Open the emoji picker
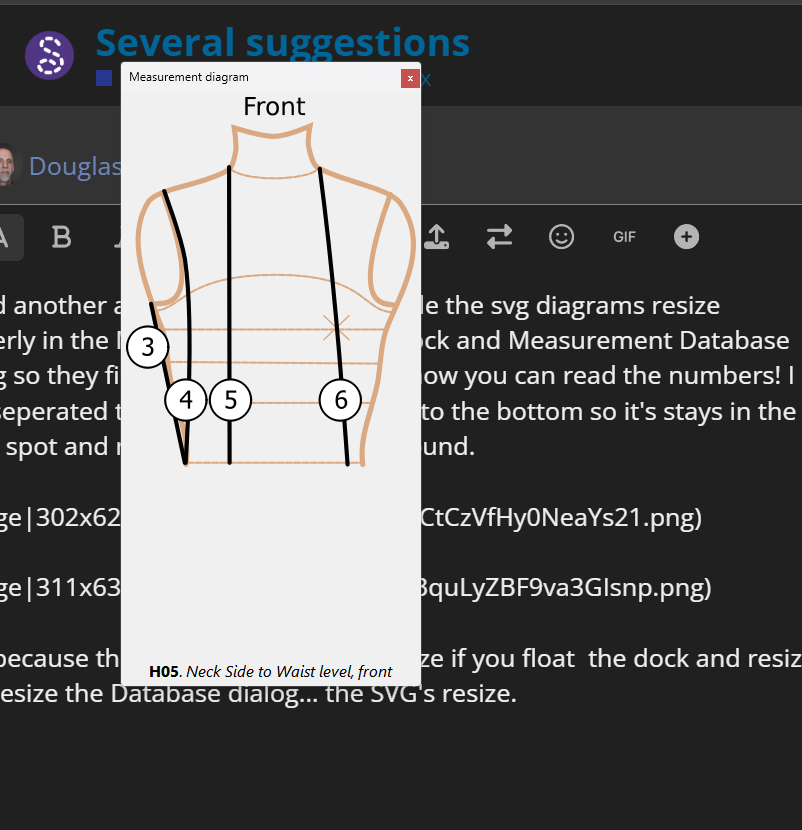The height and width of the screenshot is (830, 802). [x=562, y=237]
